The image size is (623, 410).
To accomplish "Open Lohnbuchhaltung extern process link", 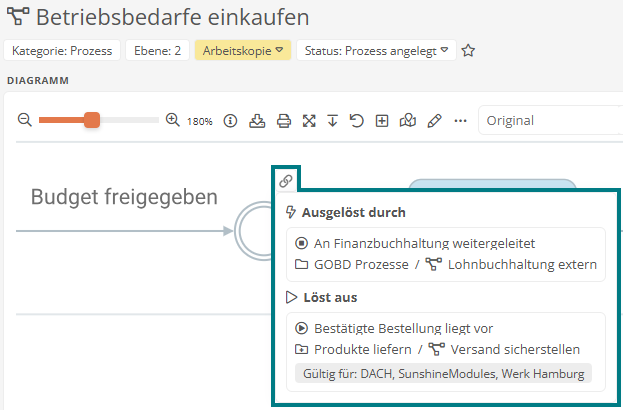I will (522, 264).
